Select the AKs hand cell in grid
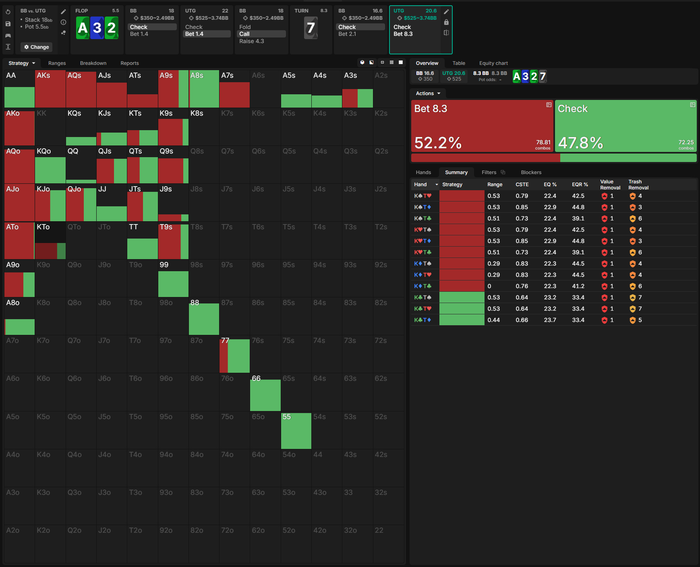Screen dimensions: 700x567 coord(50,88)
